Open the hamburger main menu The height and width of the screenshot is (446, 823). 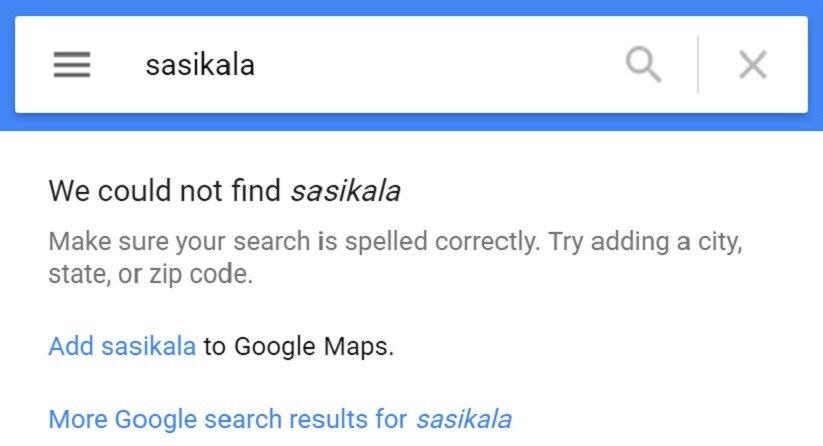tap(72, 65)
